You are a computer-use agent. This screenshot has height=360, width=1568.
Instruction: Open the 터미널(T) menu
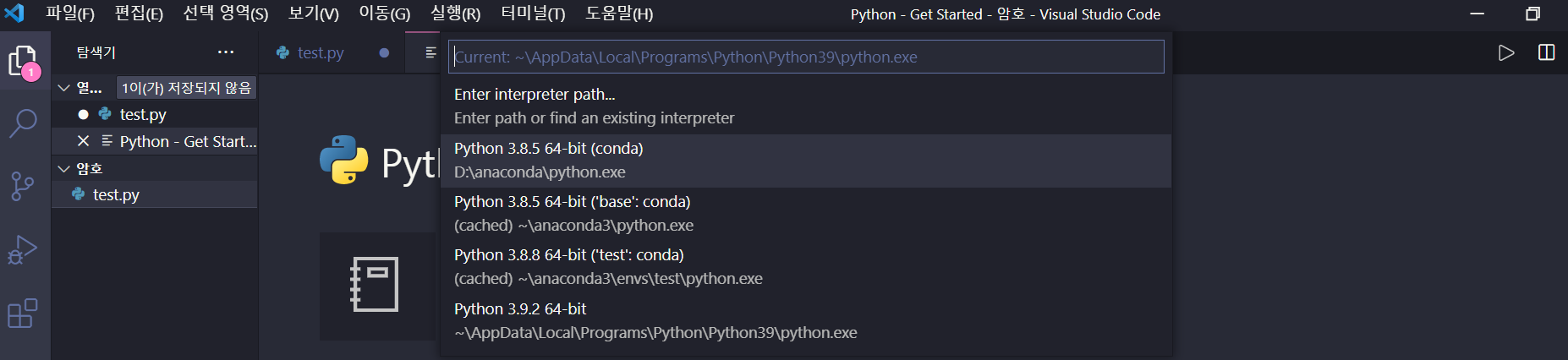533,14
